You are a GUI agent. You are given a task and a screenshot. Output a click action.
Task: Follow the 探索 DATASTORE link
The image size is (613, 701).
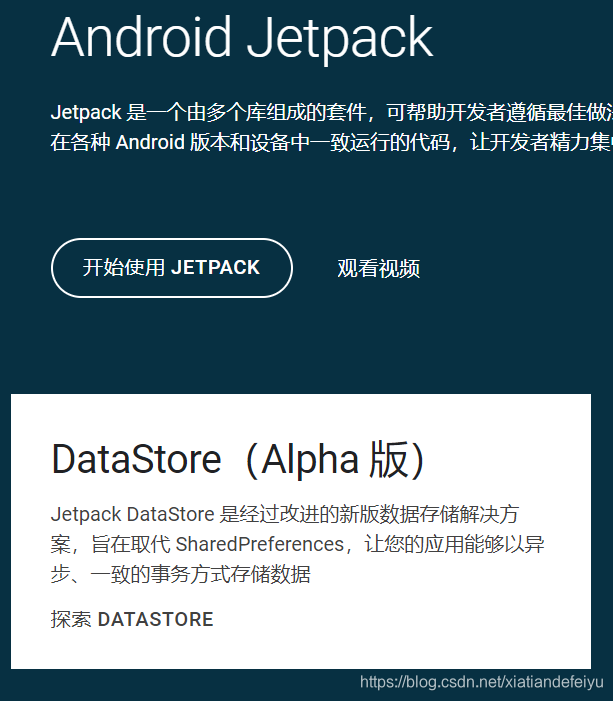(132, 619)
